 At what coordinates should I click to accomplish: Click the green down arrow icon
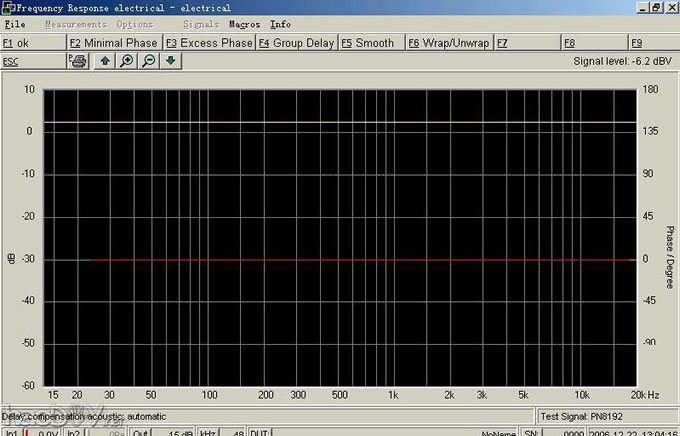point(171,61)
